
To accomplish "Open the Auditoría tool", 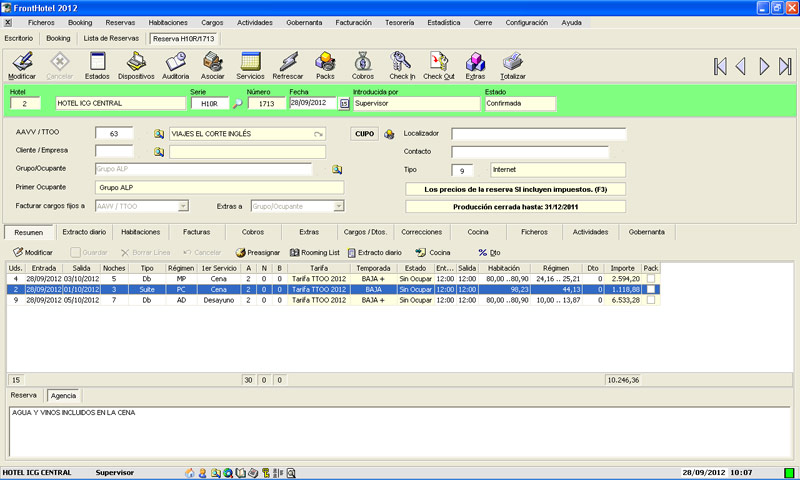I will pos(175,62).
